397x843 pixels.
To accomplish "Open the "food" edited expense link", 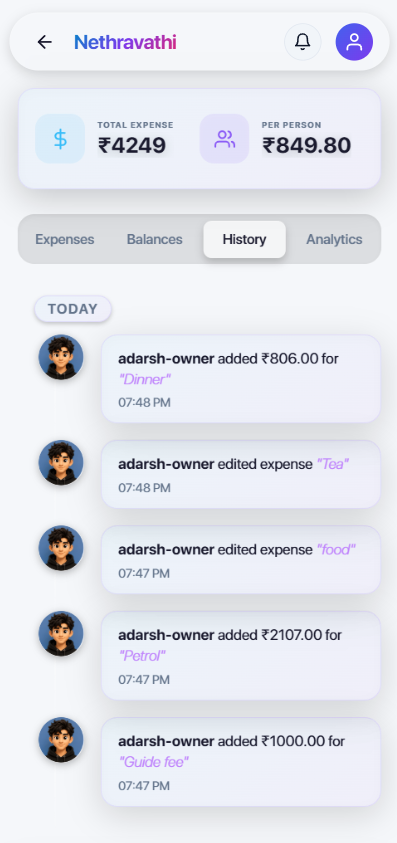I will coord(336,549).
